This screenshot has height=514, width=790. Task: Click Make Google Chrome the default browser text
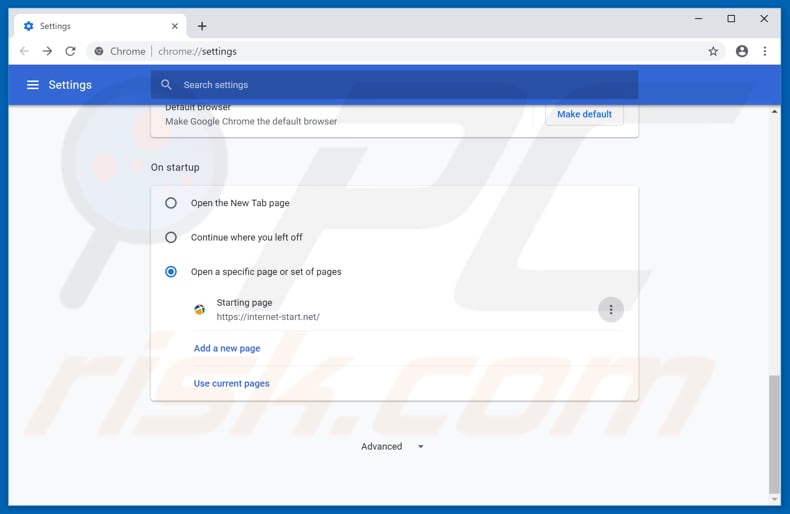(x=251, y=121)
